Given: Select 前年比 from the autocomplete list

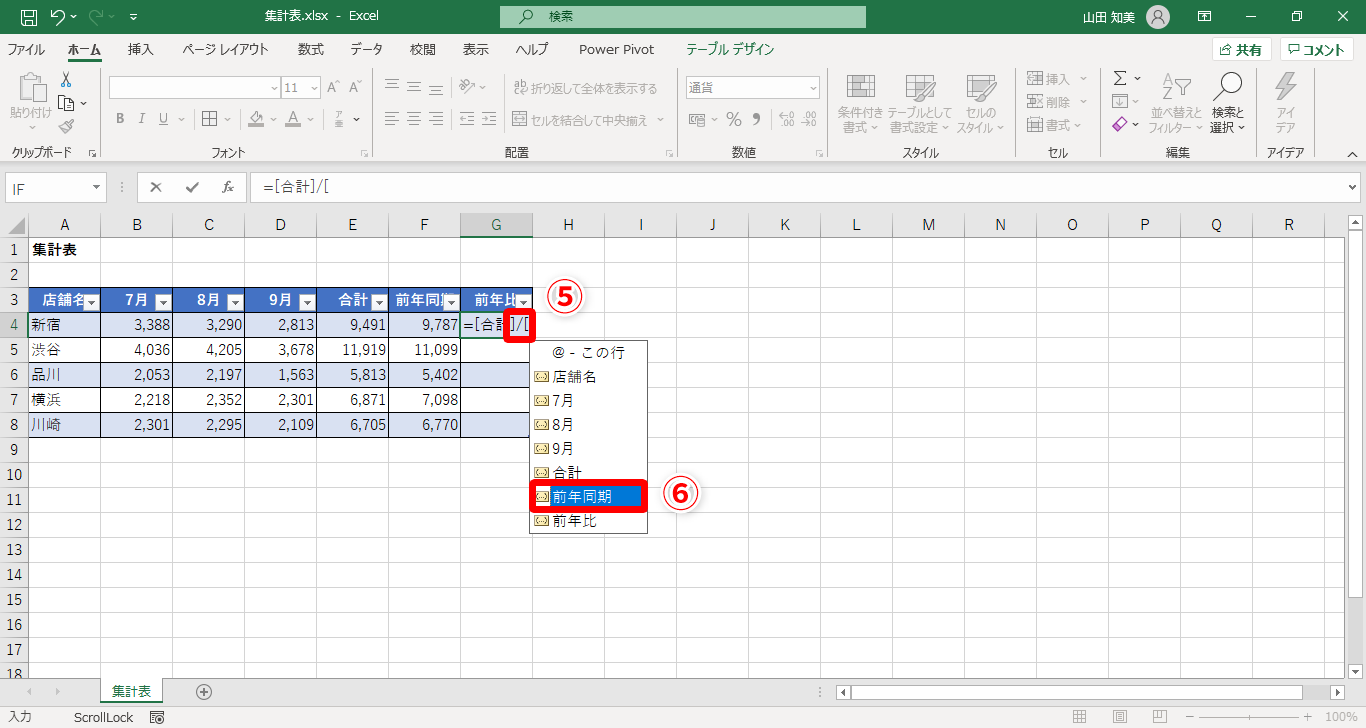Looking at the screenshot, I should (589, 520).
